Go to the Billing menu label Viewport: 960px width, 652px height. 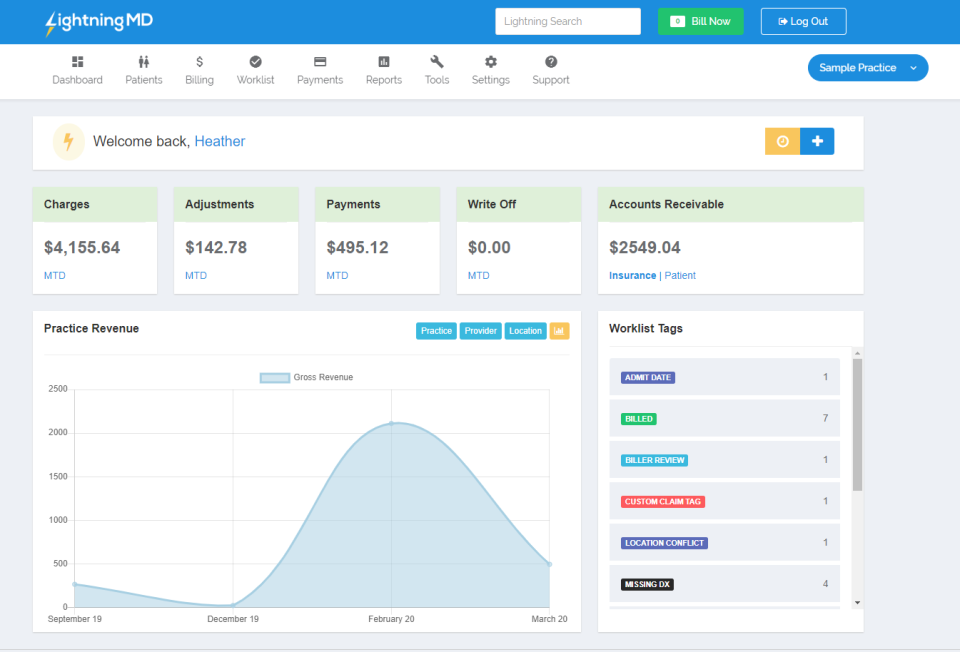[x=200, y=80]
